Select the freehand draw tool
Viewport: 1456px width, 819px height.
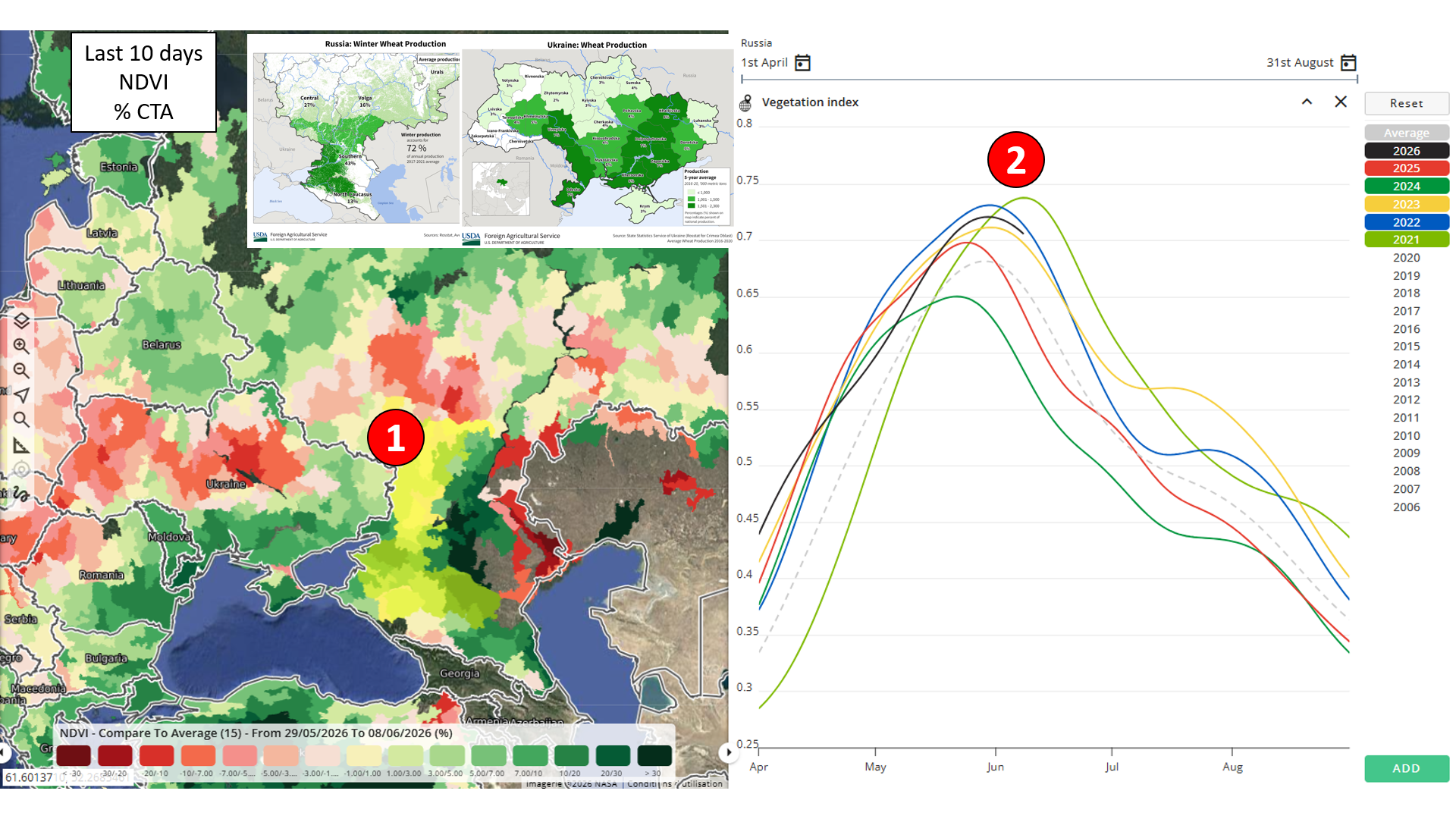click(21, 494)
